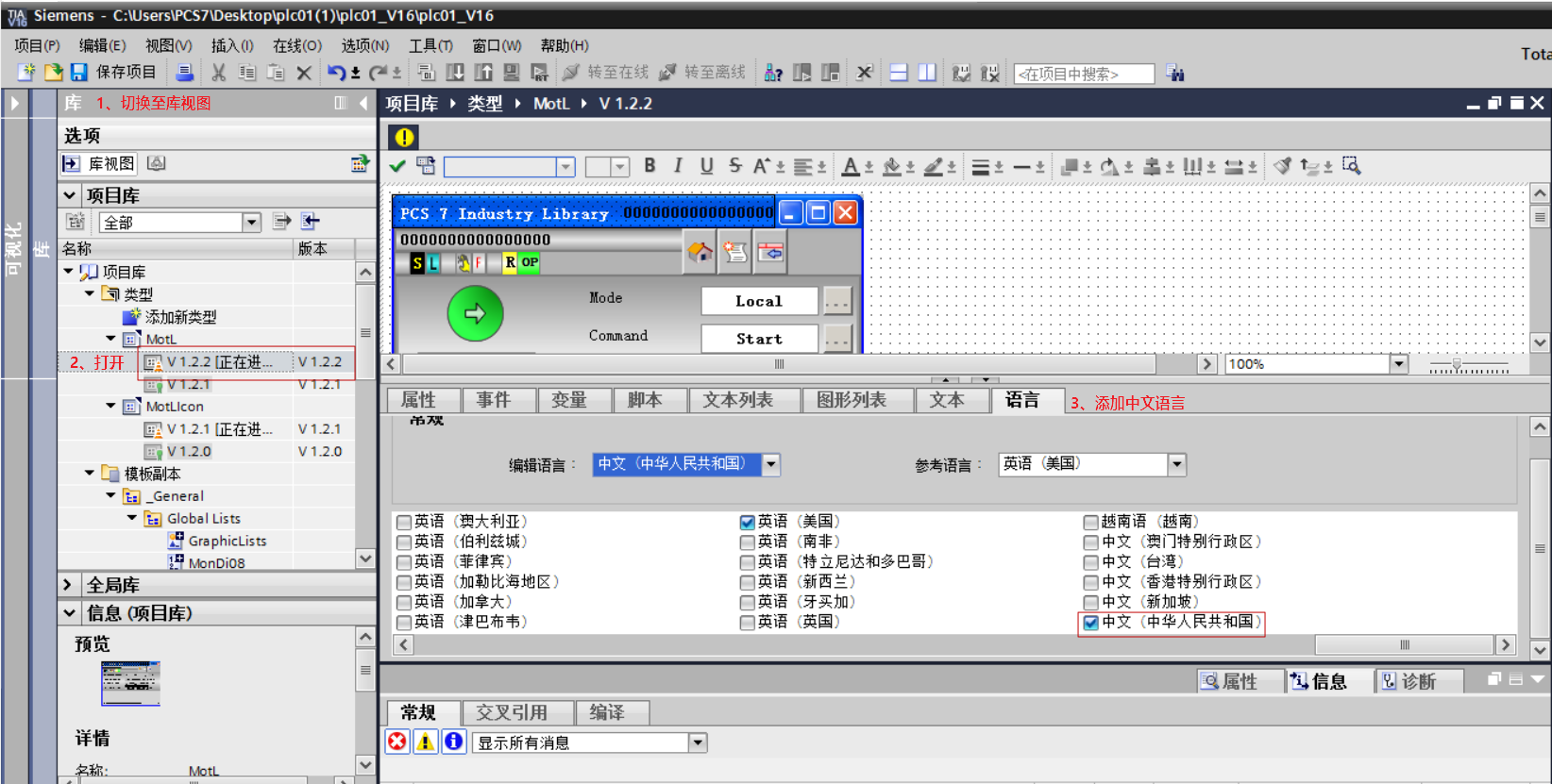Click the Open project icon in toolbar
This screenshot has height=784, width=1552.
(x=53, y=73)
